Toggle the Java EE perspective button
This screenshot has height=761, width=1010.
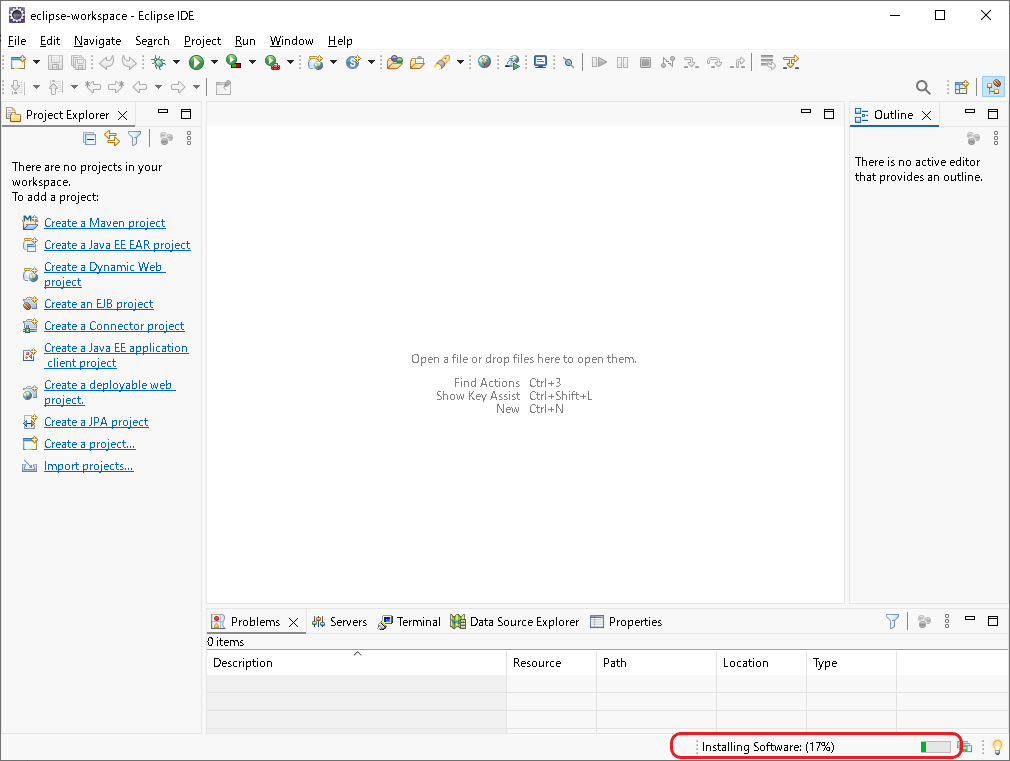993,88
